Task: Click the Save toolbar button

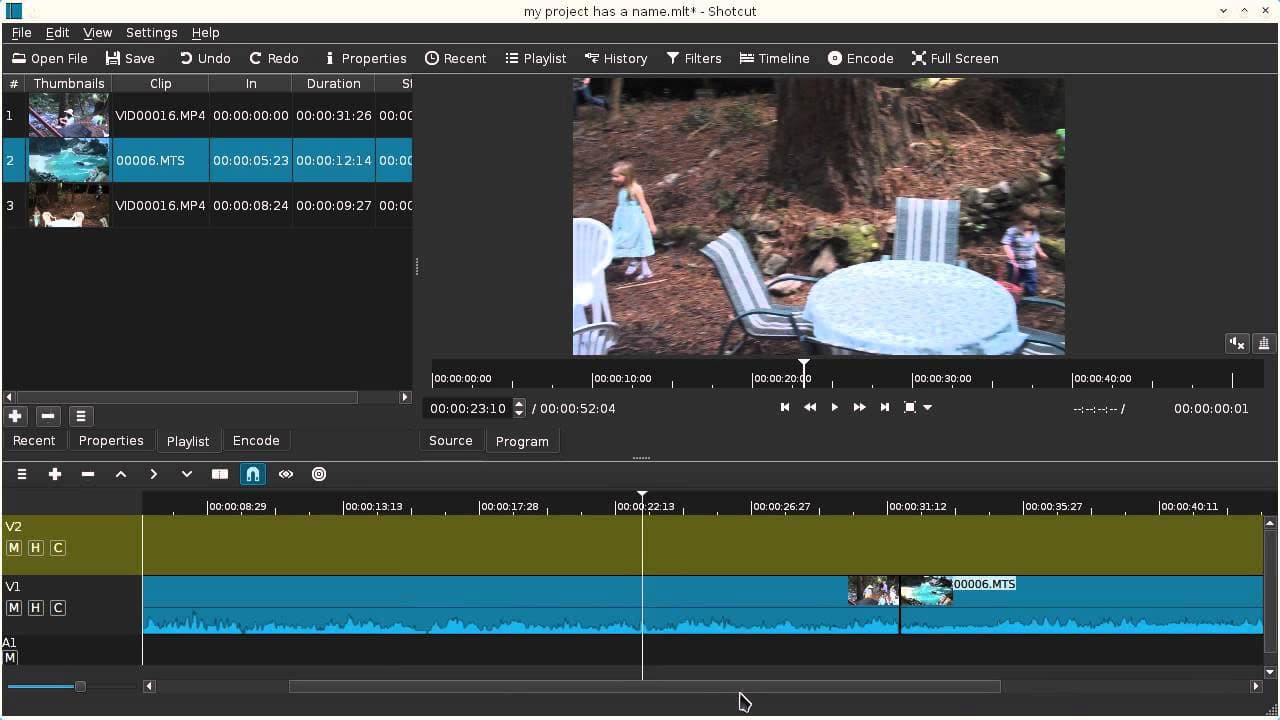Action: [x=130, y=58]
